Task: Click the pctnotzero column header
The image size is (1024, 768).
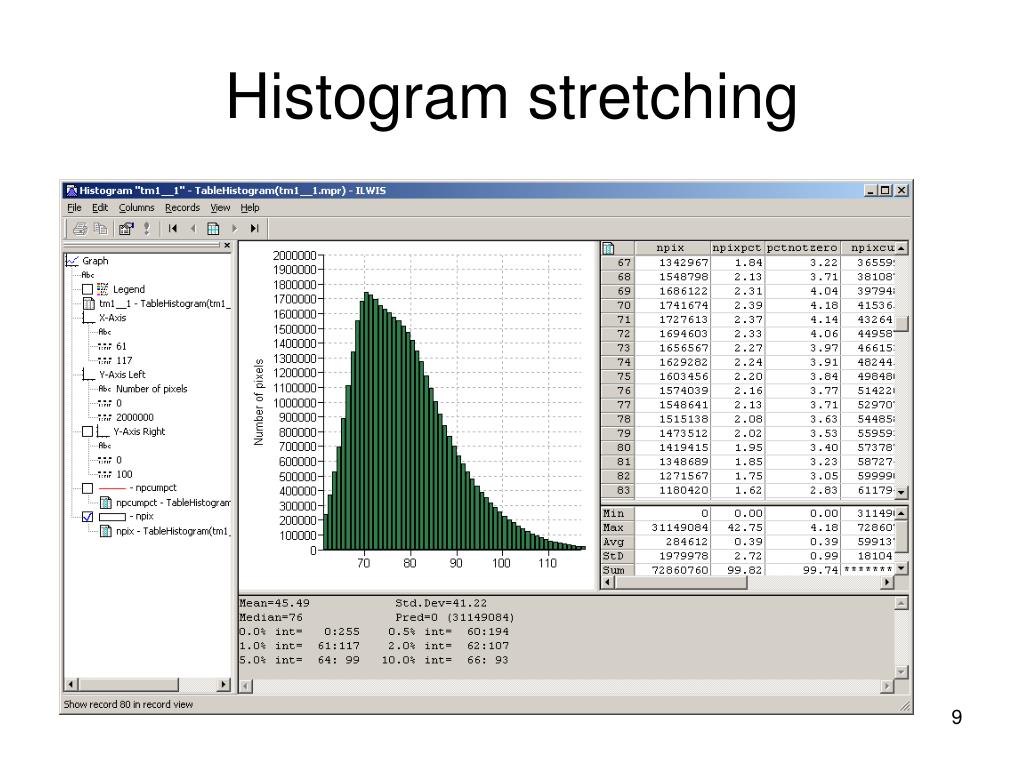Action: pyautogui.click(x=802, y=248)
